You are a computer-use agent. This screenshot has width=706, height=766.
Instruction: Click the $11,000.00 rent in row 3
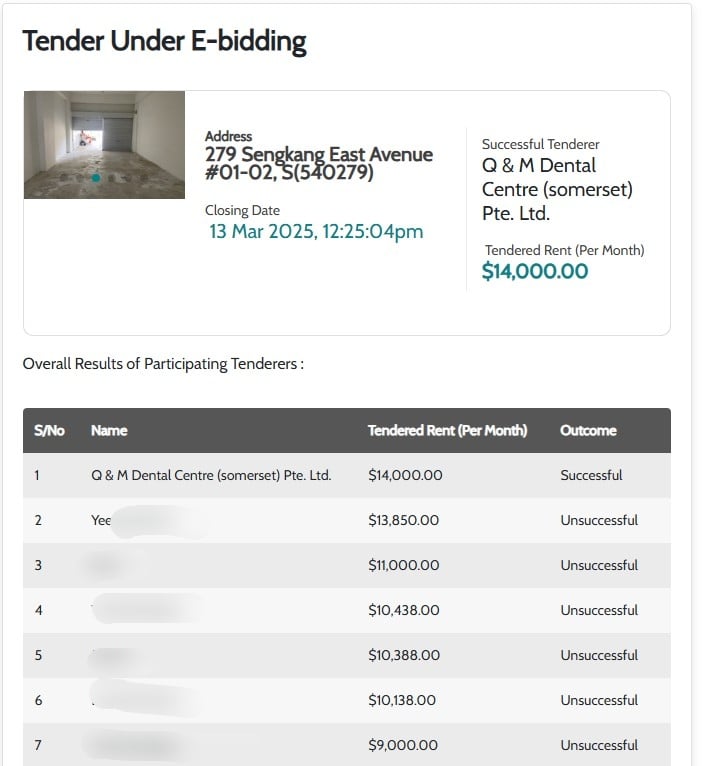point(404,565)
